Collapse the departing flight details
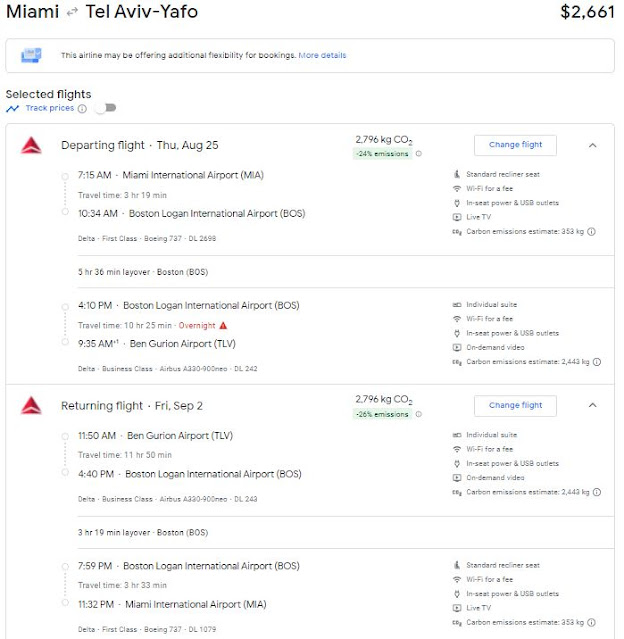This screenshot has width=624, height=639. click(x=593, y=145)
